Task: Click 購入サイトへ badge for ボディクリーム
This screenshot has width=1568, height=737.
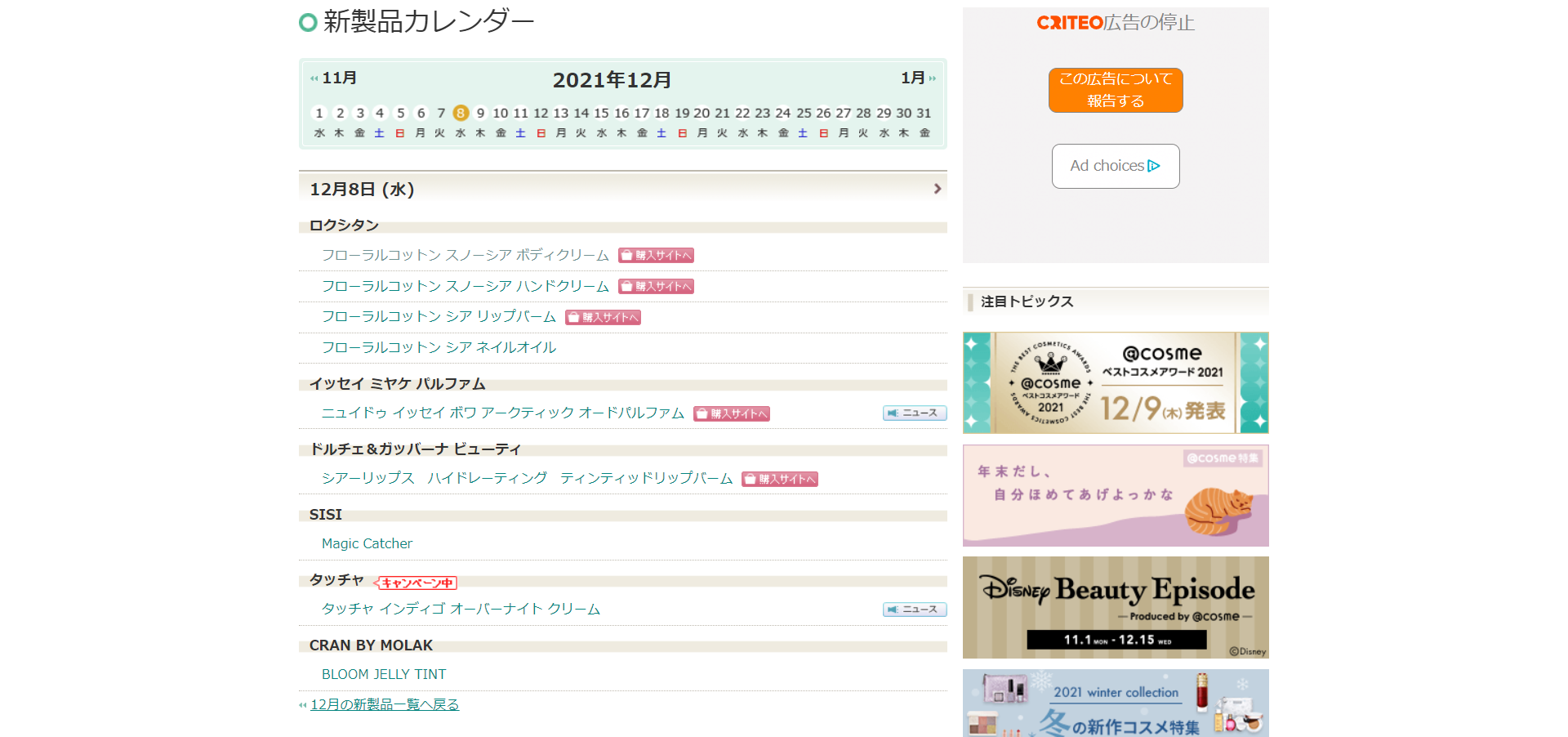Action: (x=656, y=255)
